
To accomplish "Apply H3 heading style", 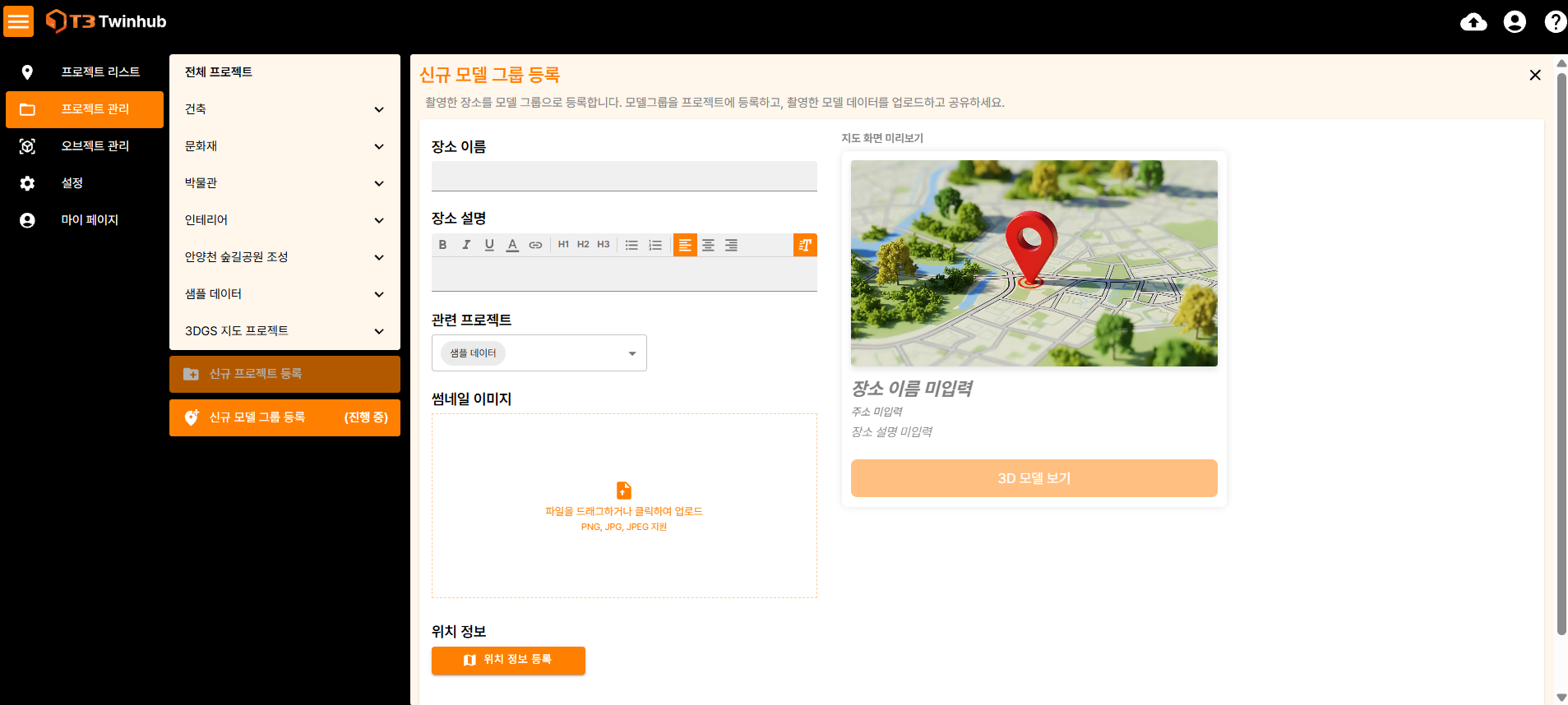I will point(604,245).
